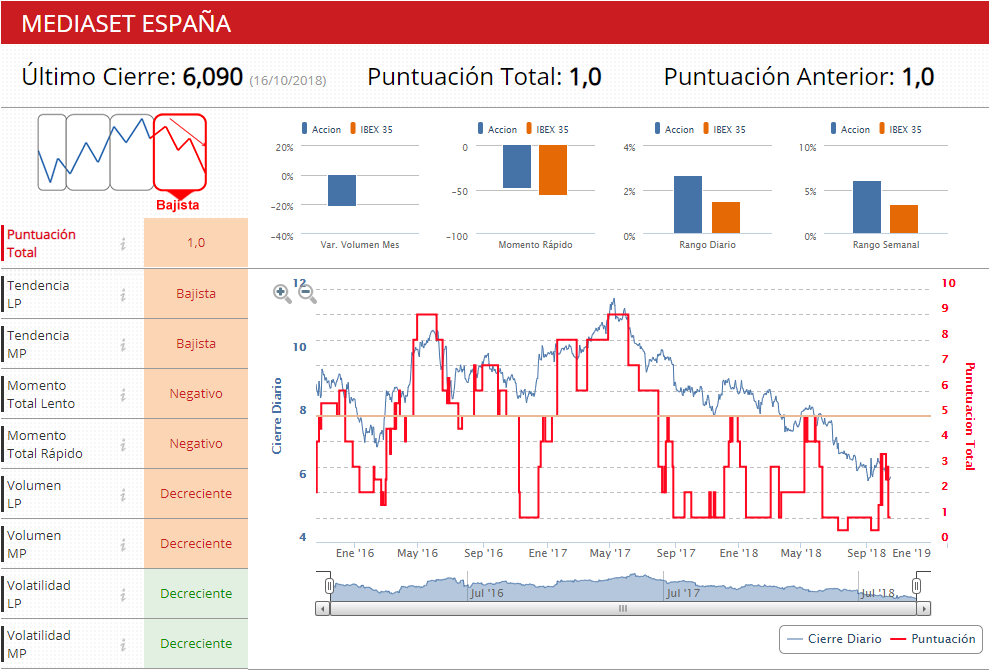Click the Último Cierre value 6,090
The height and width of the screenshot is (670, 990).
pos(213,77)
